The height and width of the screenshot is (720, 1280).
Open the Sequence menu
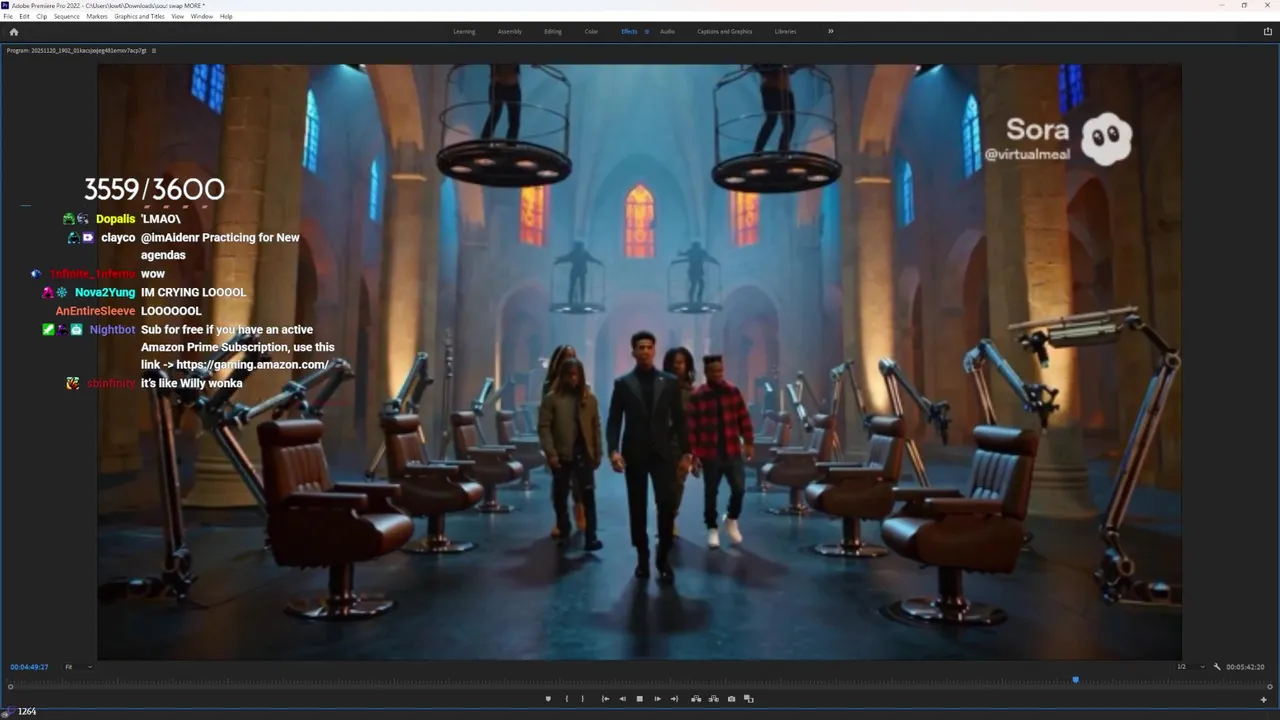tap(67, 16)
